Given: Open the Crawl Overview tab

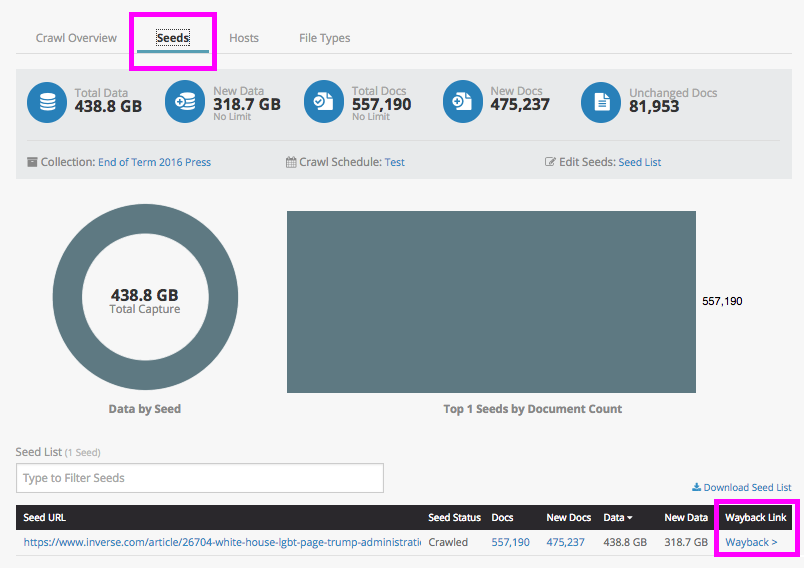Looking at the screenshot, I should click(76, 38).
